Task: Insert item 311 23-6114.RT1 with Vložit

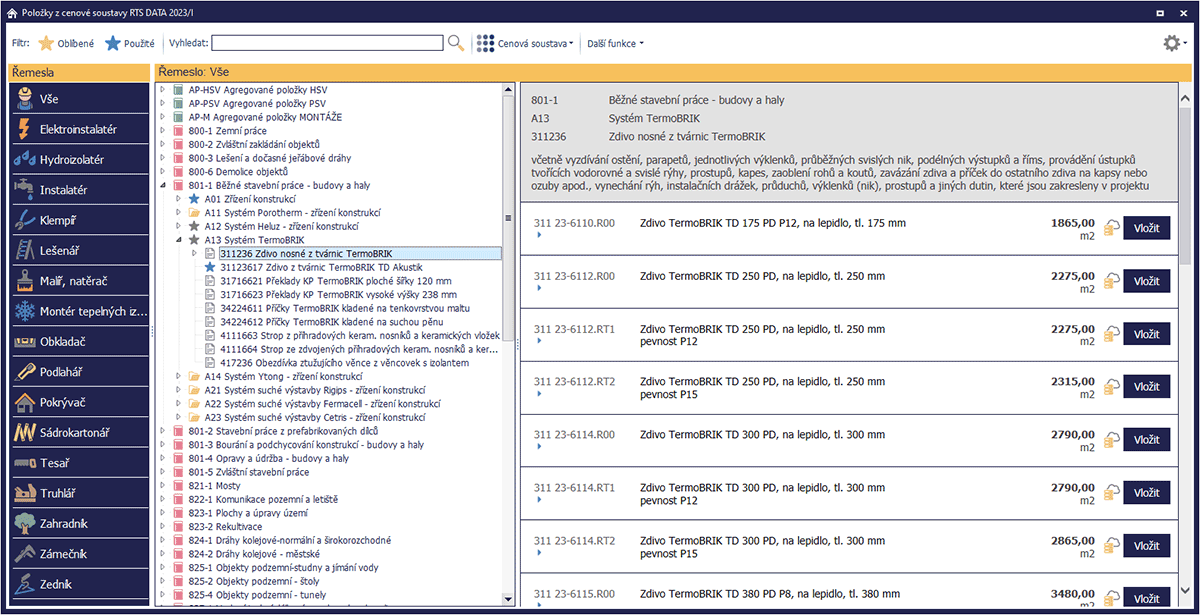Action: 1146,494
